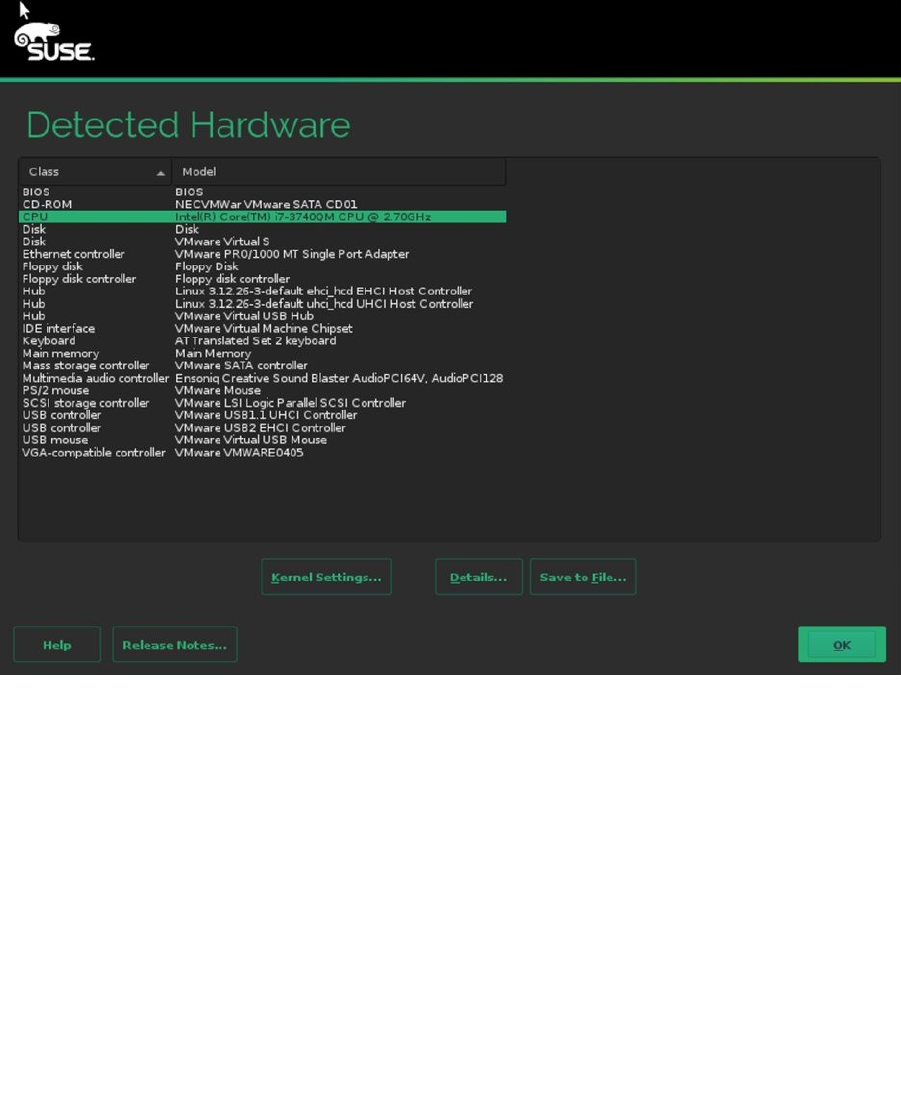Select the Ethernet controller row
This screenshot has width=901, height=1097.
(262, 254)
